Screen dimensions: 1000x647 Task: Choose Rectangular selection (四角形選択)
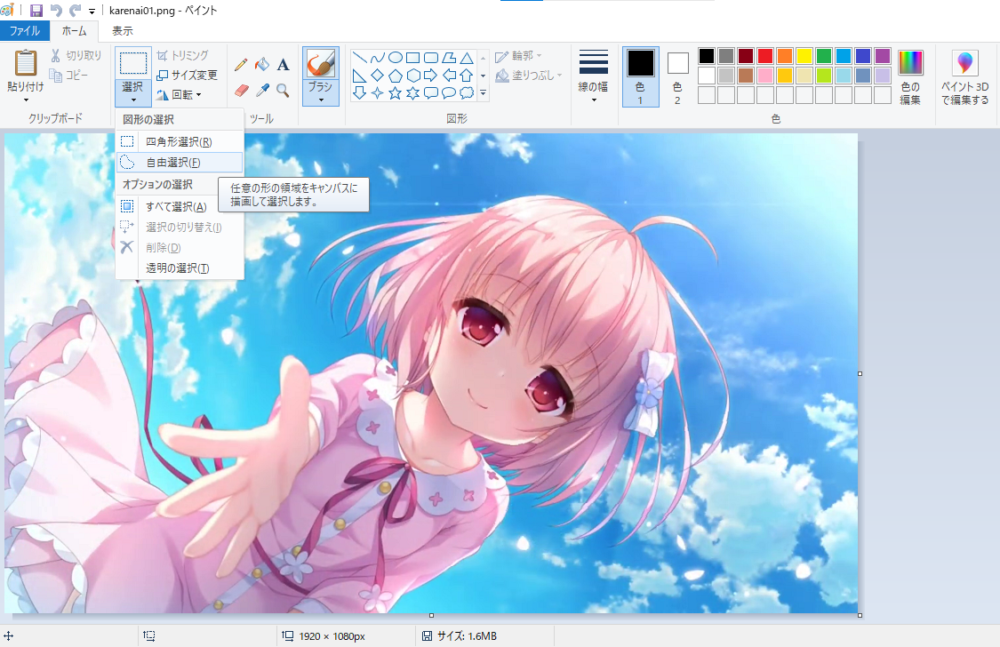[x=179, y=142]
